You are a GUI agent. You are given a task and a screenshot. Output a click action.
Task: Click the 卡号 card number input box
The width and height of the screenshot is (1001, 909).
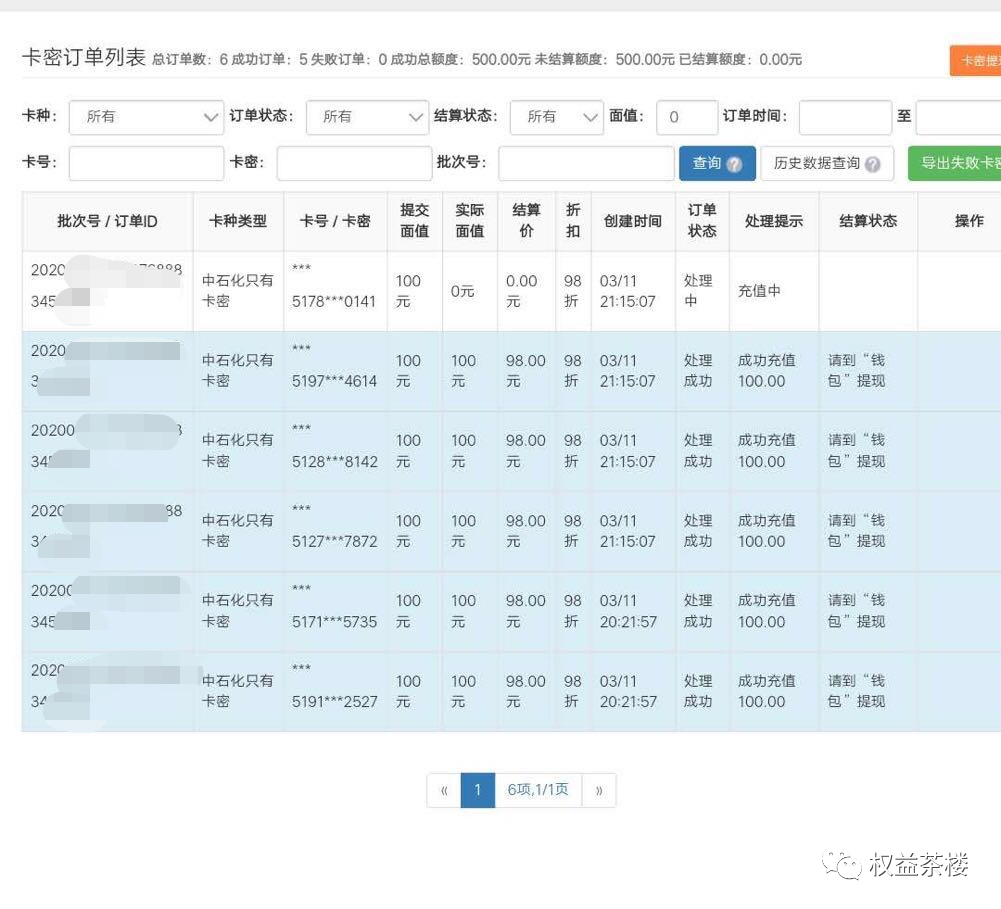pos(145,162)
